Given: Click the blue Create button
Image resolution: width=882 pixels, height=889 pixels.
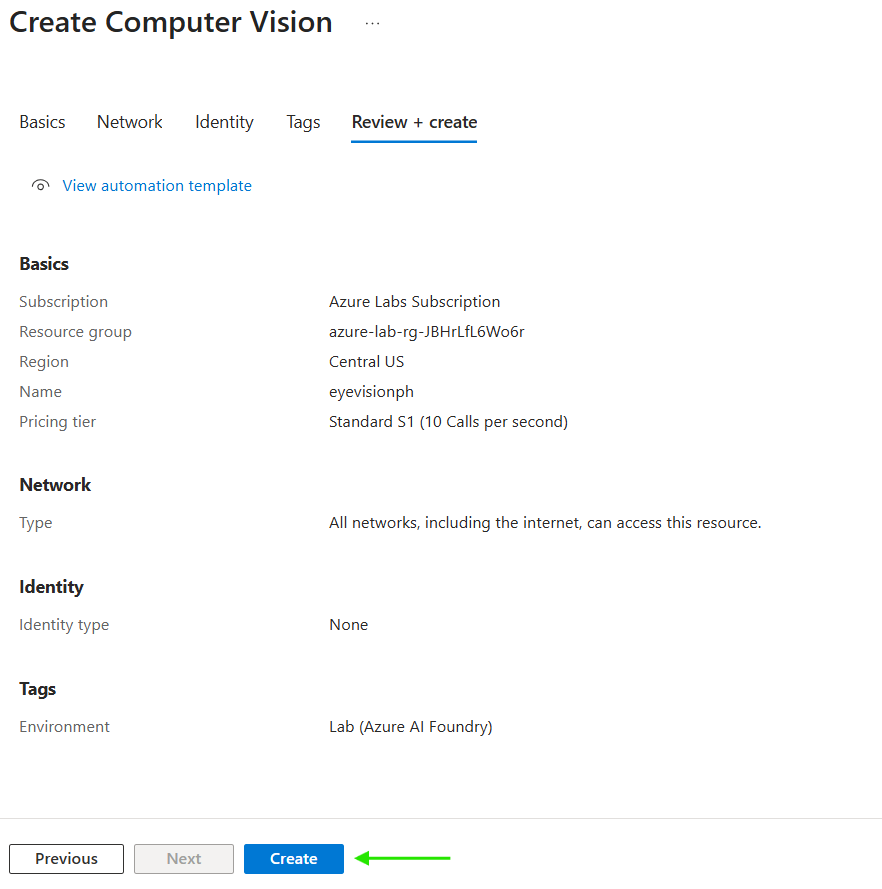Looking at the screenshot, I should (294, 859).
